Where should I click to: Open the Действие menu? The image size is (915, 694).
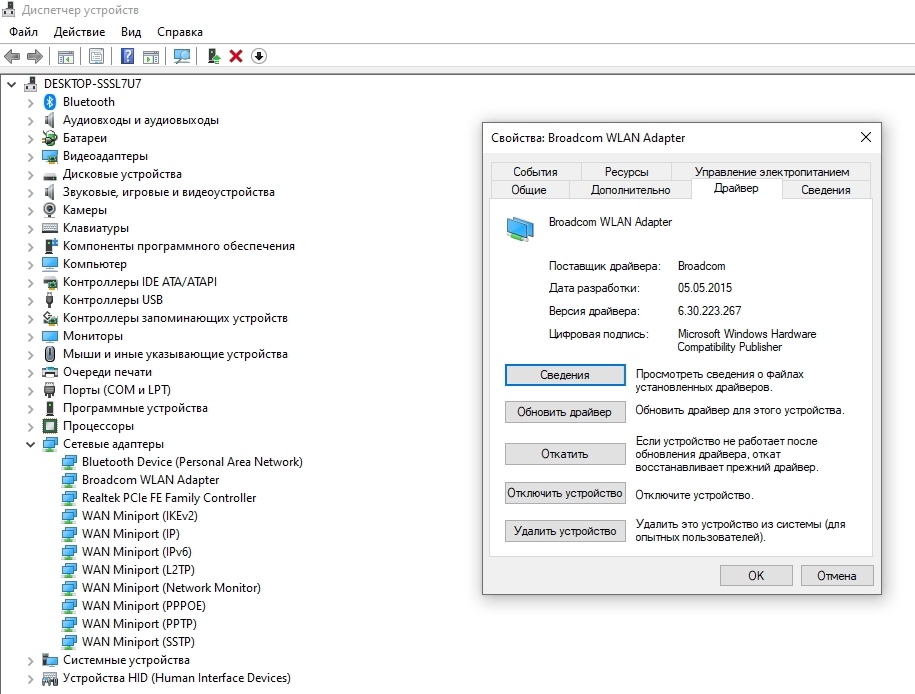(x=79, y=32)
